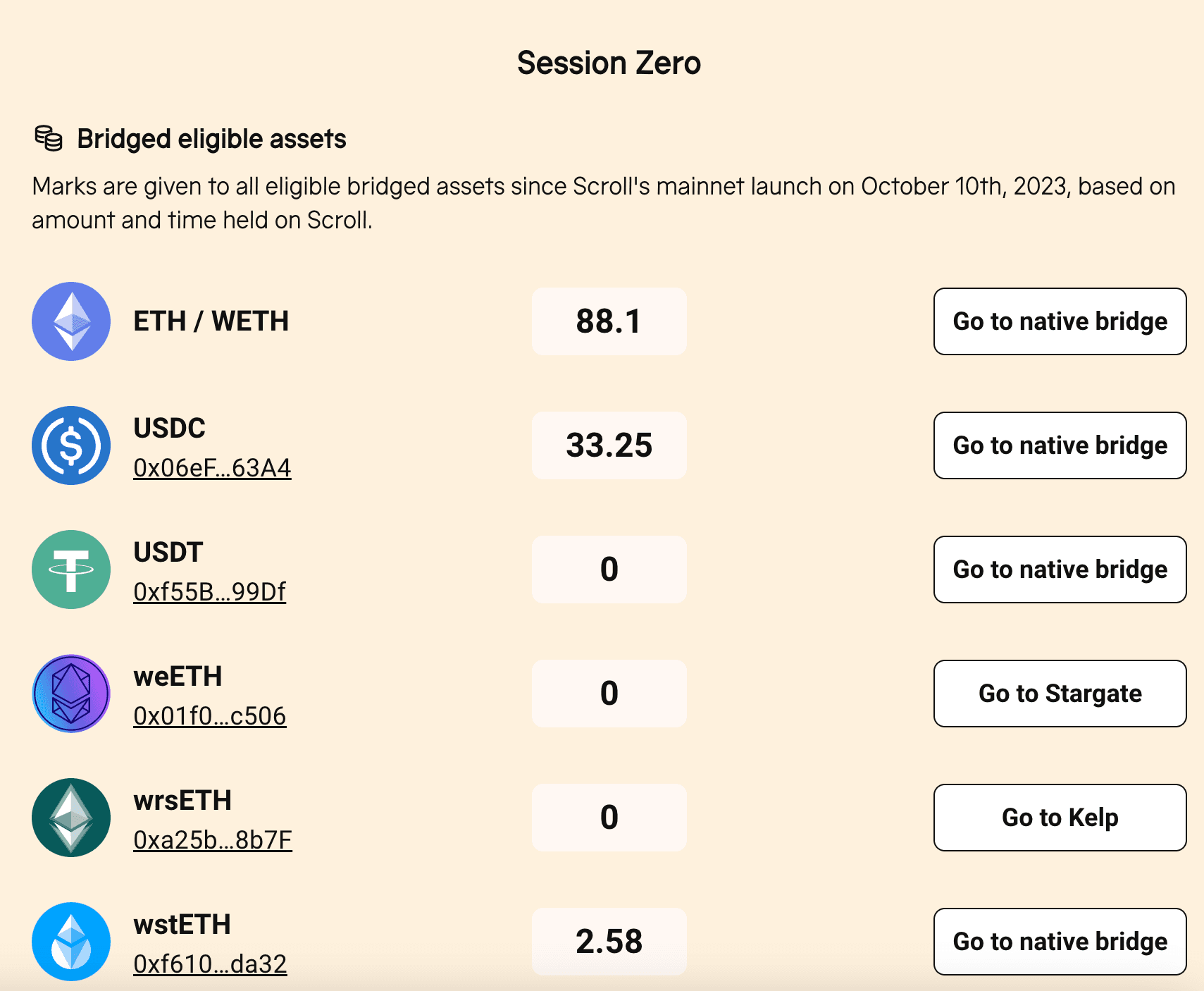Open wstETH contract address 0xf610...da32
The image size is (1204, 991).
210,964
